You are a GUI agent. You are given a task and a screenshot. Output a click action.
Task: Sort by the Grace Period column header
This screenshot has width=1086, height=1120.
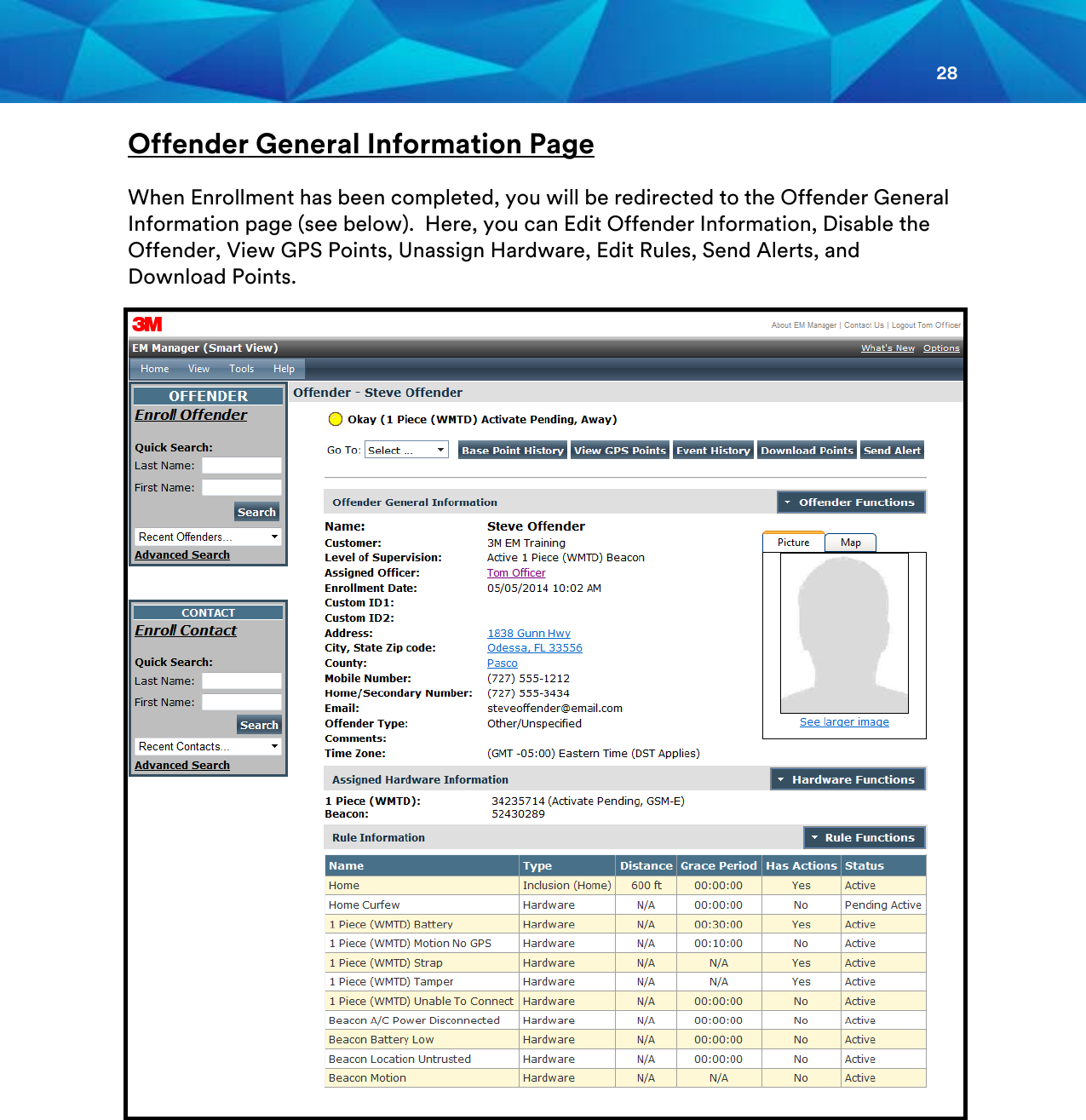[x=718, y=865]
